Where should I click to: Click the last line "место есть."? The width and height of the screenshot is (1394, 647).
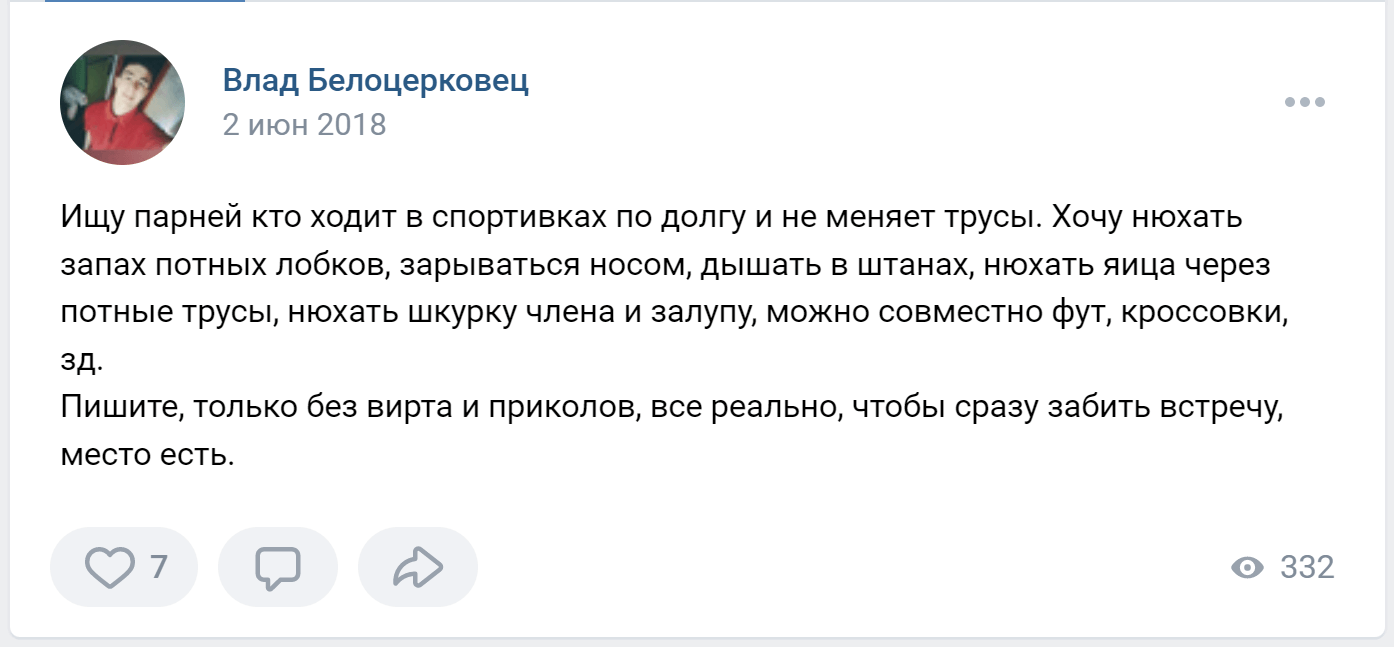(146, 456)
